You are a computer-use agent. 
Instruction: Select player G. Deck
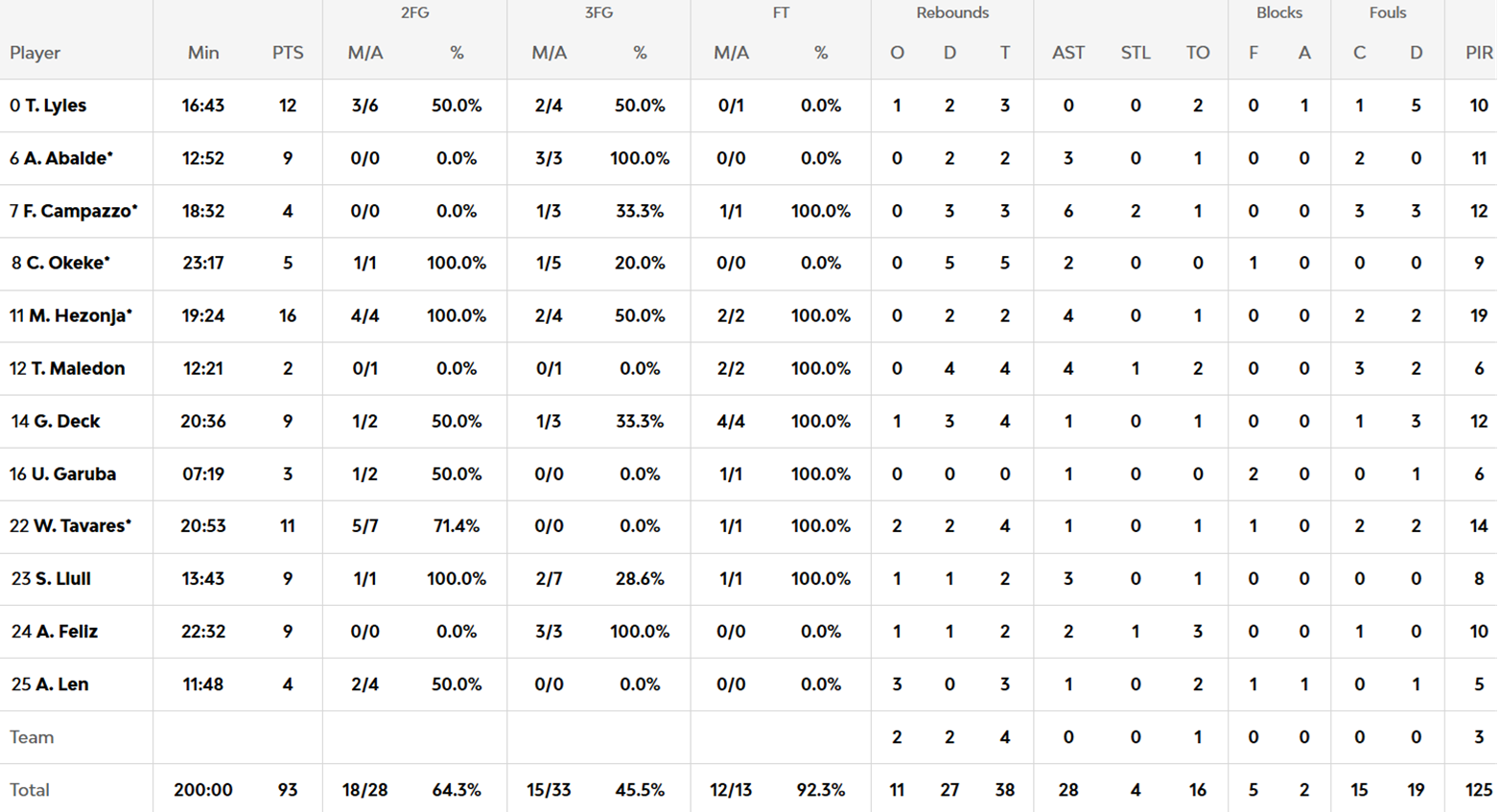pyautogui.click(x=66, y=421)
